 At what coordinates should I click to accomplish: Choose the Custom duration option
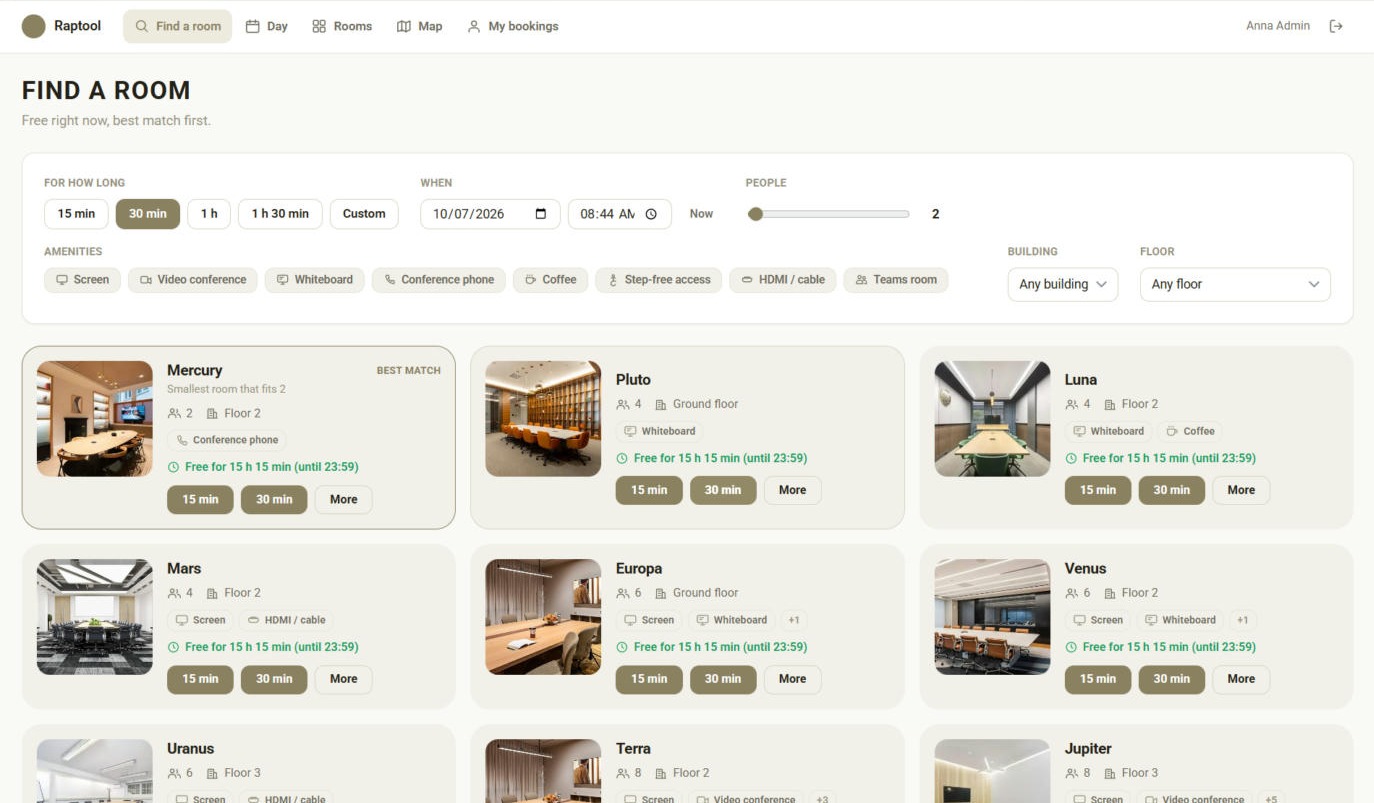(x=364, y=214)
